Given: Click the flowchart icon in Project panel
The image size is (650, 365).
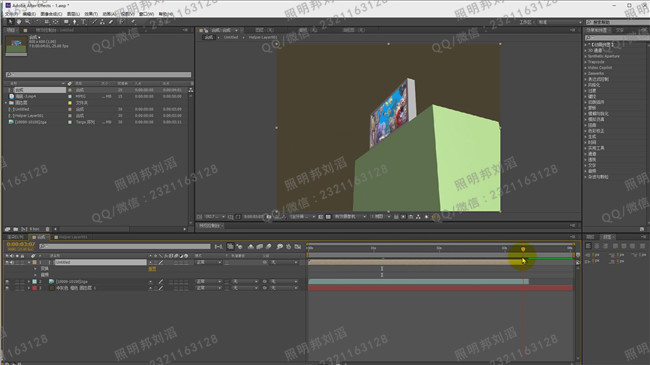Looking at the screenshot, I should tap(191, 90).
